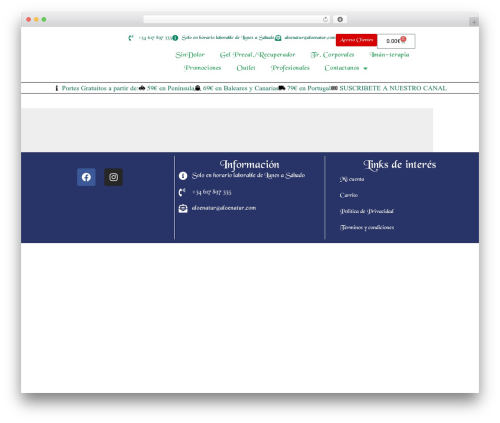The height and width of the screenshot is (423, 500).
Task: Reload page with browser refresh icon
Action: (325, 20)
